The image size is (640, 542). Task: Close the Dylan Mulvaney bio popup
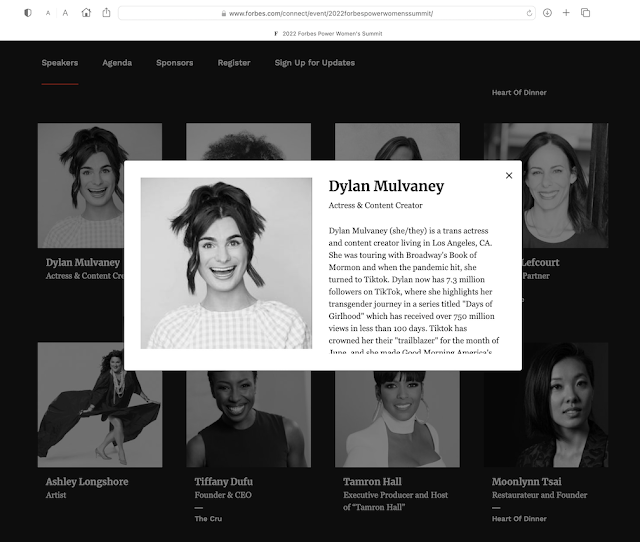(509, 175)
